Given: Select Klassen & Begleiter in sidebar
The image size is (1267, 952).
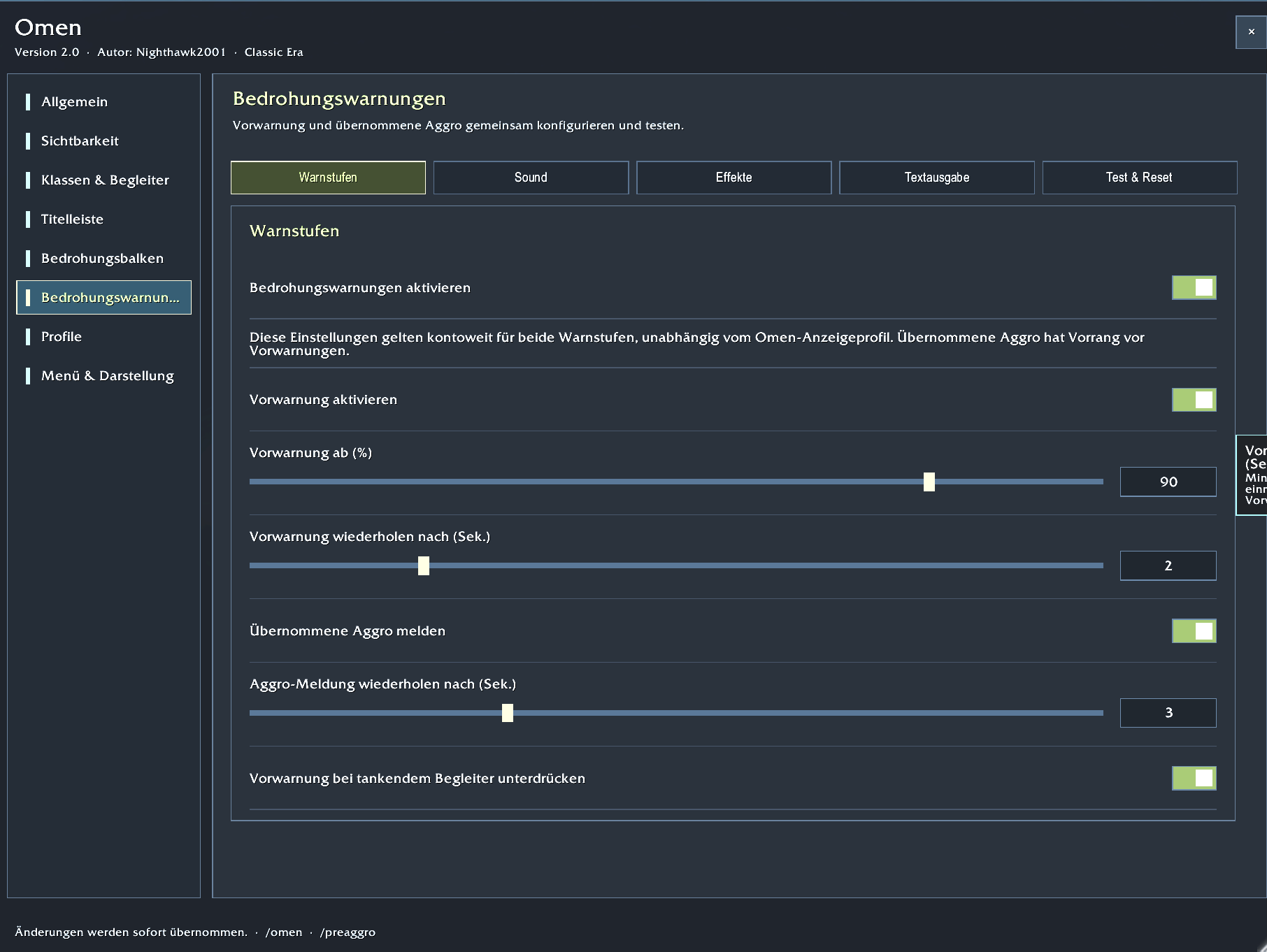Looking at the screenshot, I should click(103, 180).
